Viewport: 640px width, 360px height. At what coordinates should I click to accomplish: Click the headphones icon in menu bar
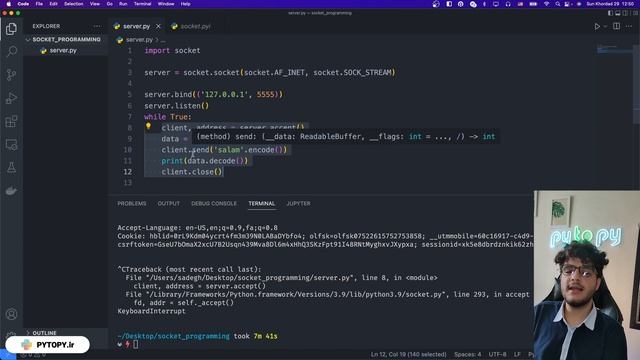[508, 4]
